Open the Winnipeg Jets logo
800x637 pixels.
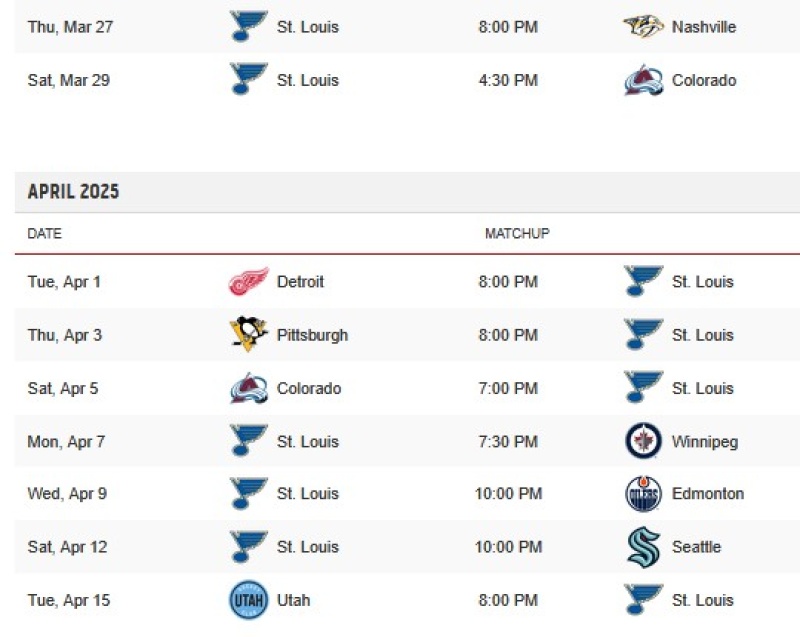point(643,441)
